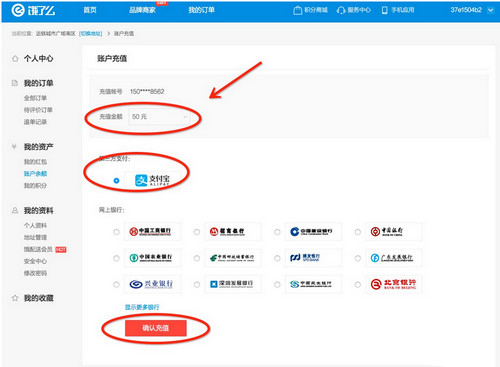Click the 中国邮政储蓄银行 logo tile
500x367 pixels.
point(233,258)
